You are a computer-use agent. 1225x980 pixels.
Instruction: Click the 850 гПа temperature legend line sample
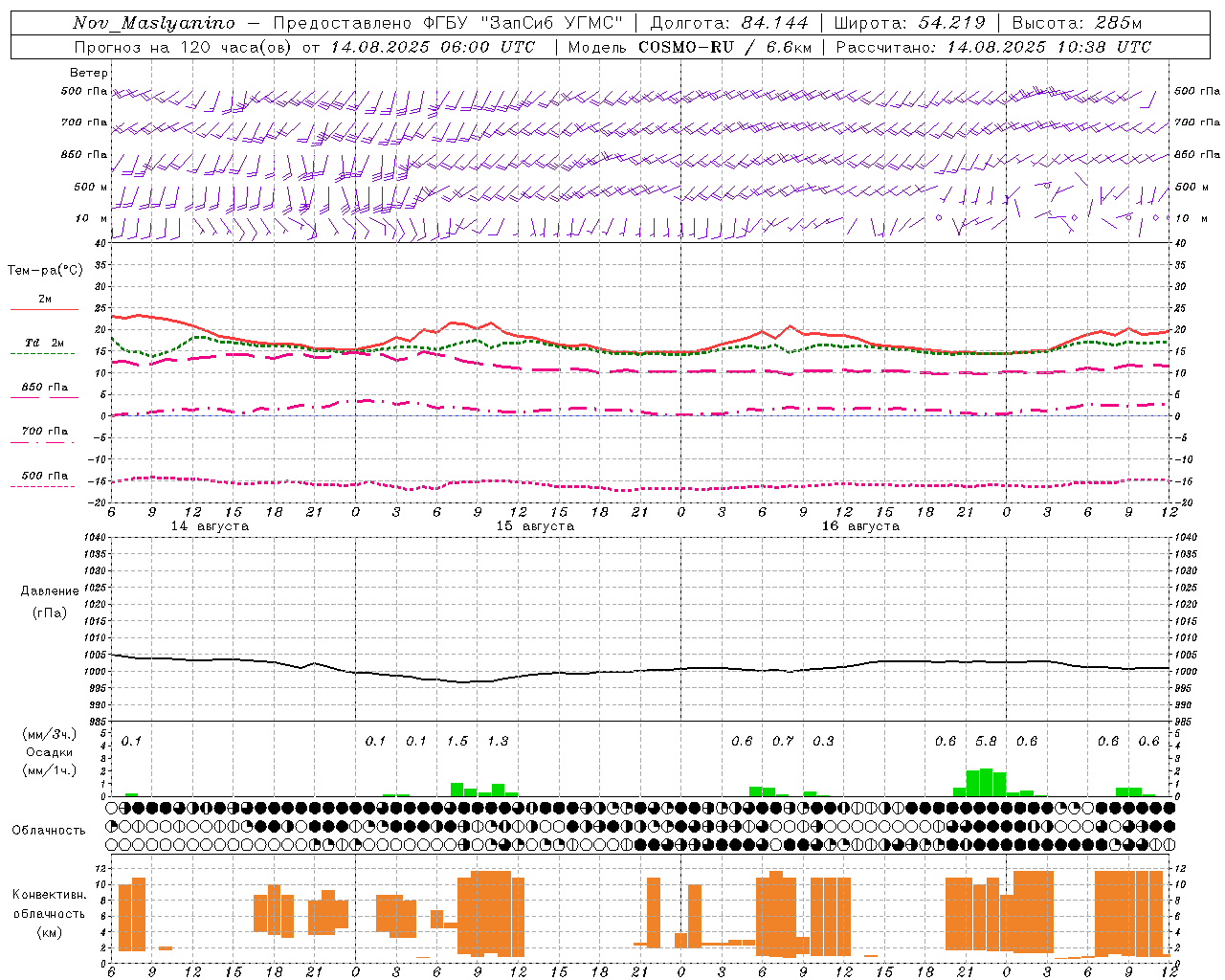point(44,397)
